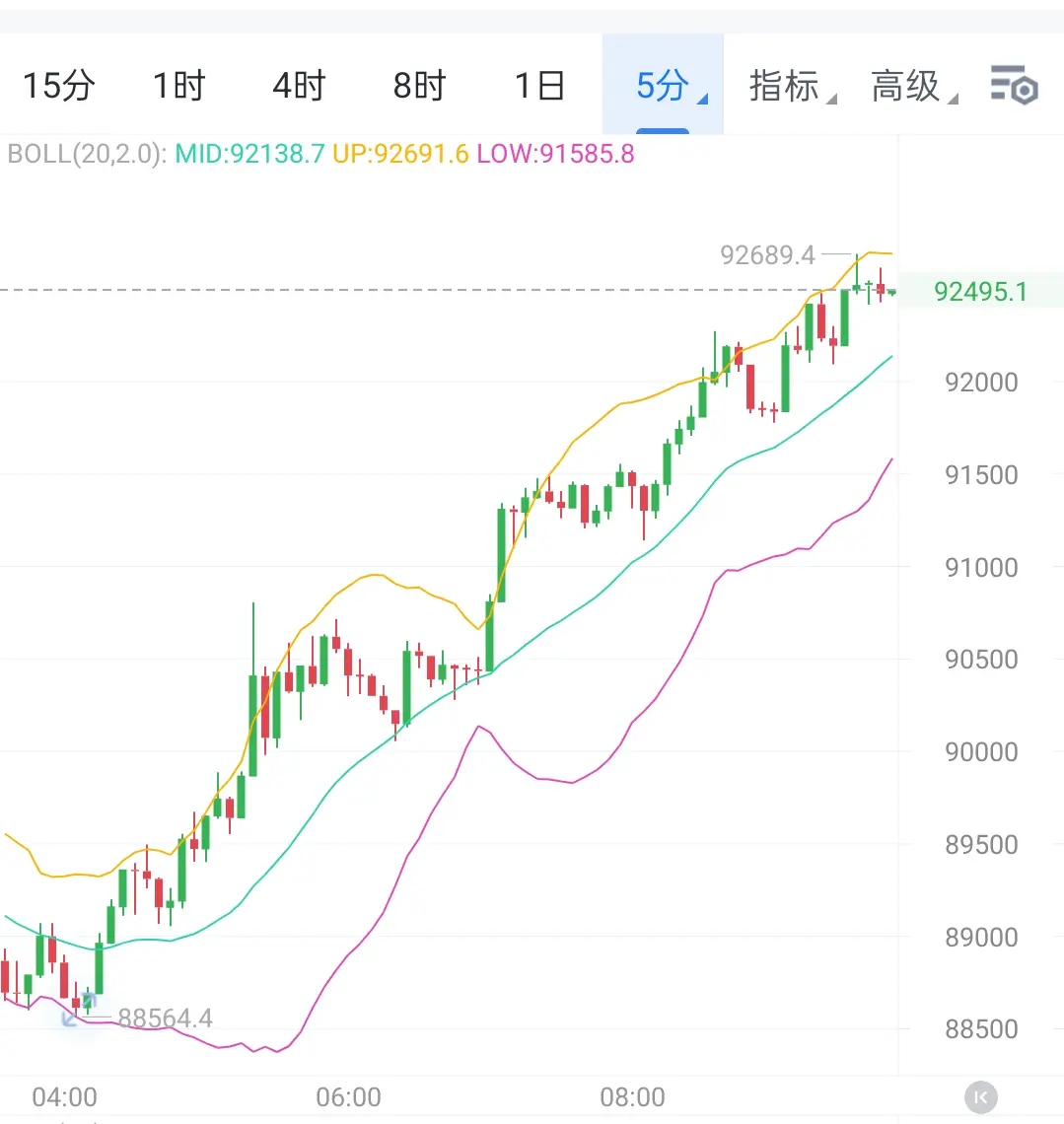Open chart settings list-gear icon
The height and width of the screenshot is (1124, 1064).
click(1014, 85)
